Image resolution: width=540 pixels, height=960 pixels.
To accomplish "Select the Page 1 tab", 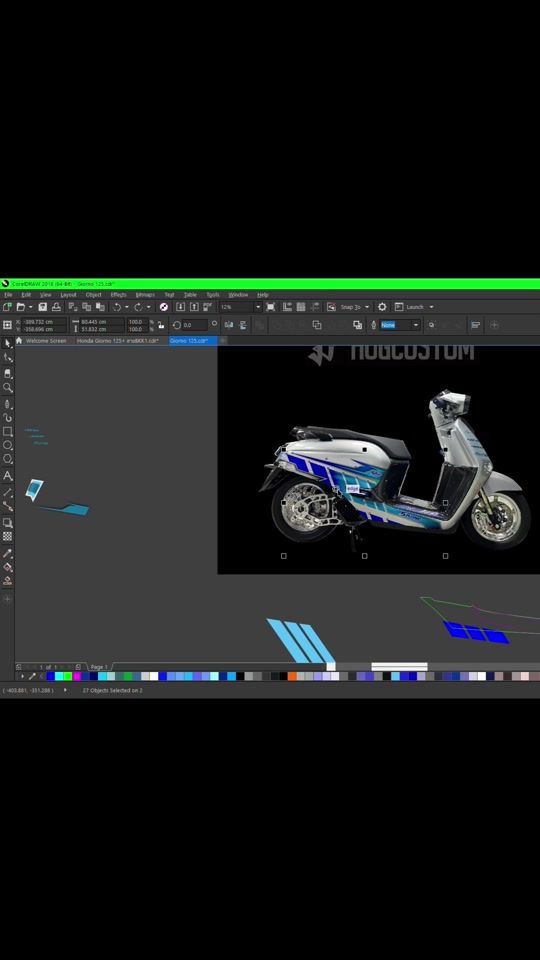I will point(99,667).
